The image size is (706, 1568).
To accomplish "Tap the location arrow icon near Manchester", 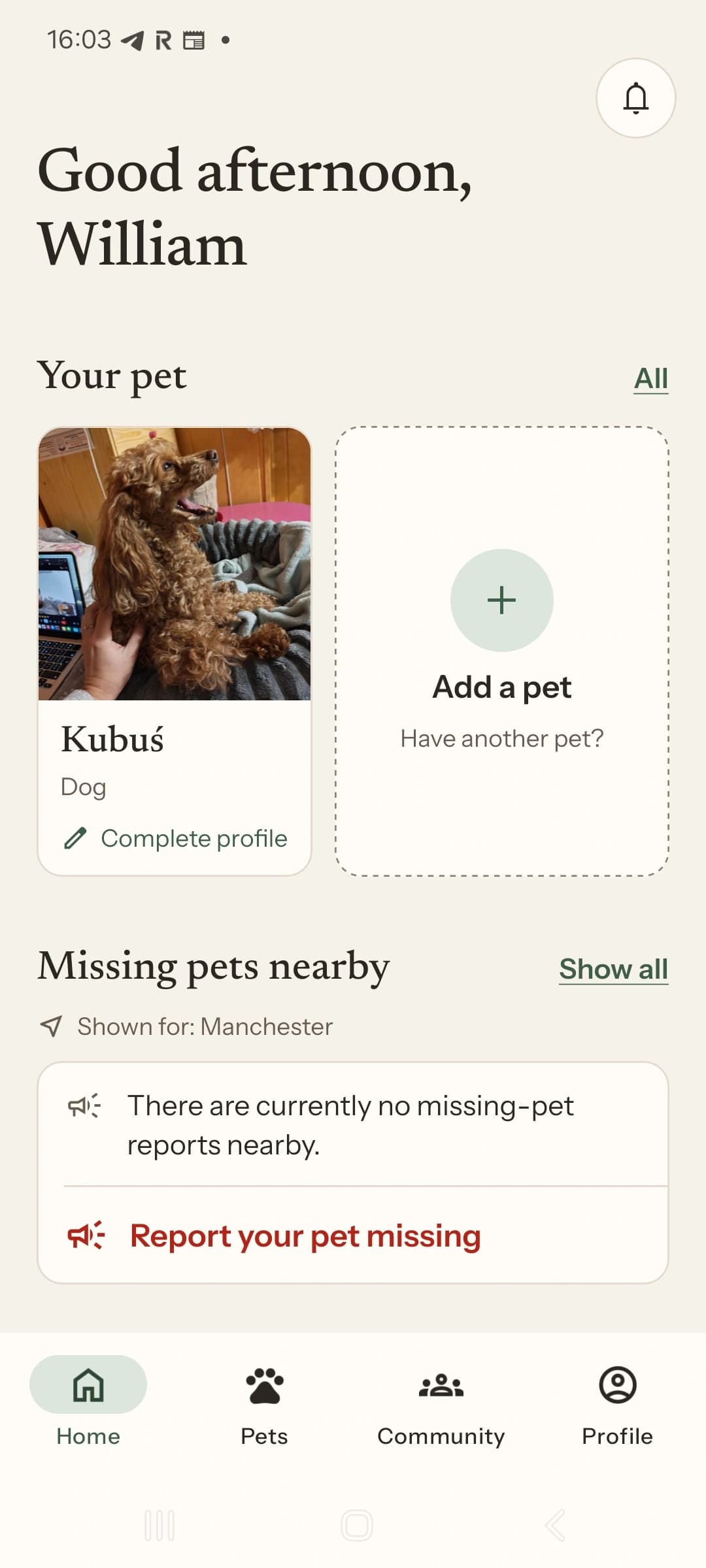I will coord(51,1026).
